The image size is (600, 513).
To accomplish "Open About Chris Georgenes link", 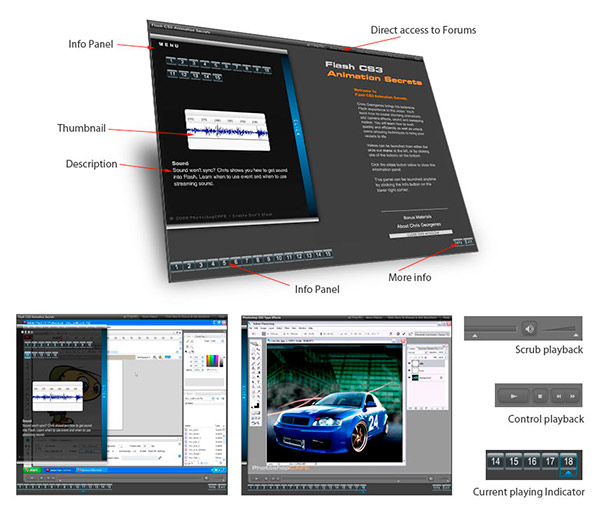I will [419, 225].
